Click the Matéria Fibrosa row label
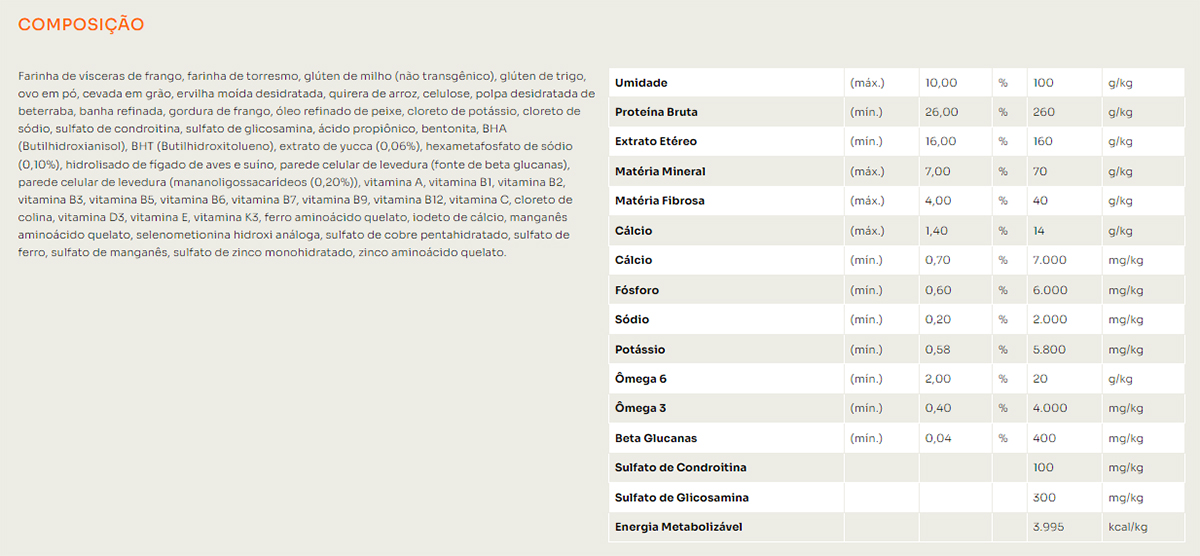1200x556 pixels. (x=660, y=201)
